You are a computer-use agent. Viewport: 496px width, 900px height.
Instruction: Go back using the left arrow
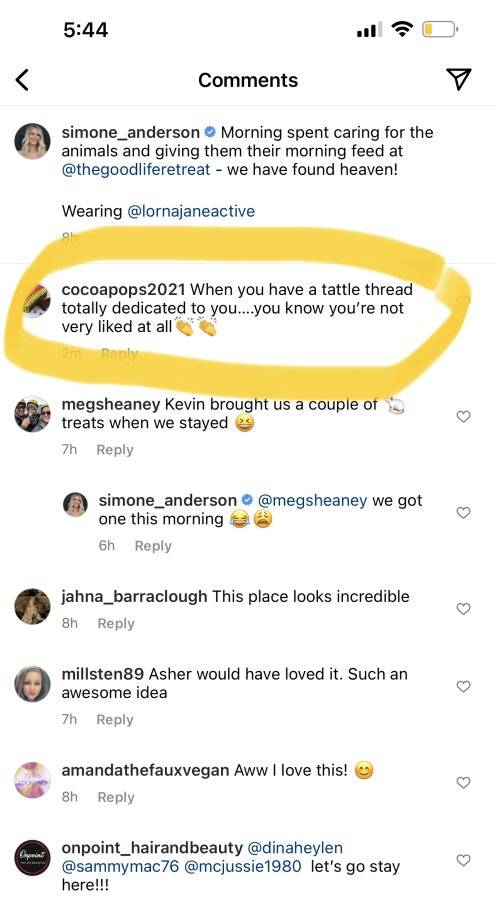[22, 80]
